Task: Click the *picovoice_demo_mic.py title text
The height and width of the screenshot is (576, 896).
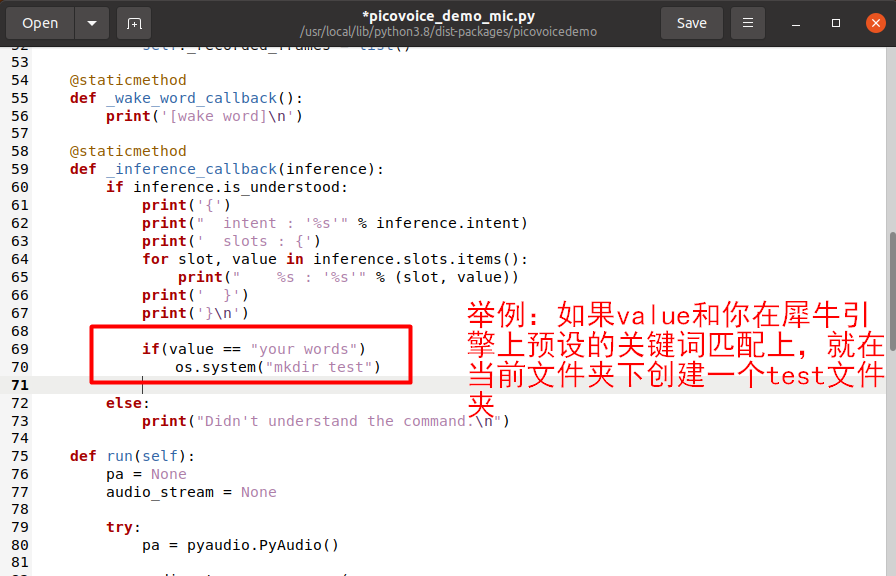Action: coord(449,16)
